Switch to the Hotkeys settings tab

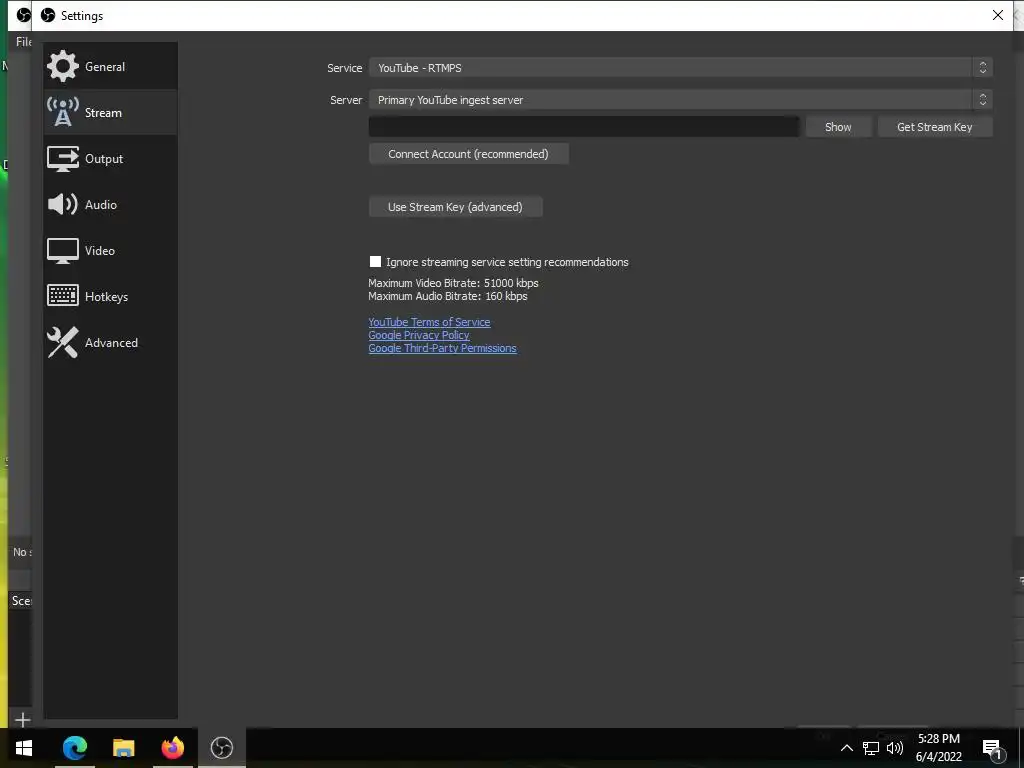(110, 296)
